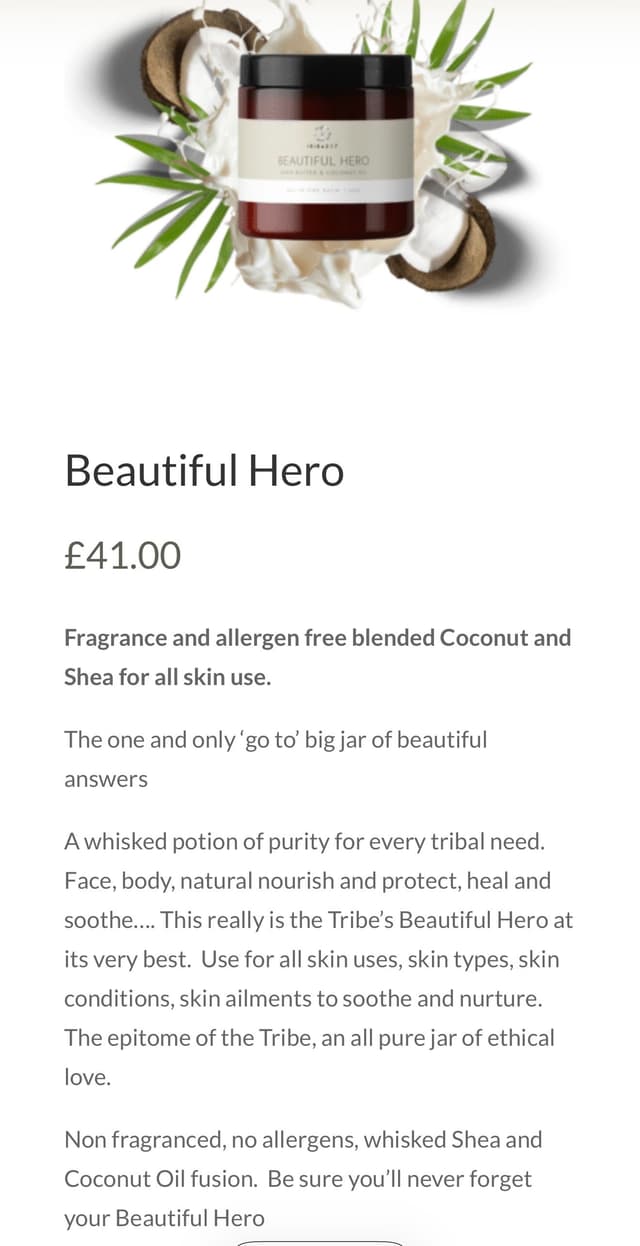Tap the 'Shea for all skin use.' line

click(x=167, y=677)
